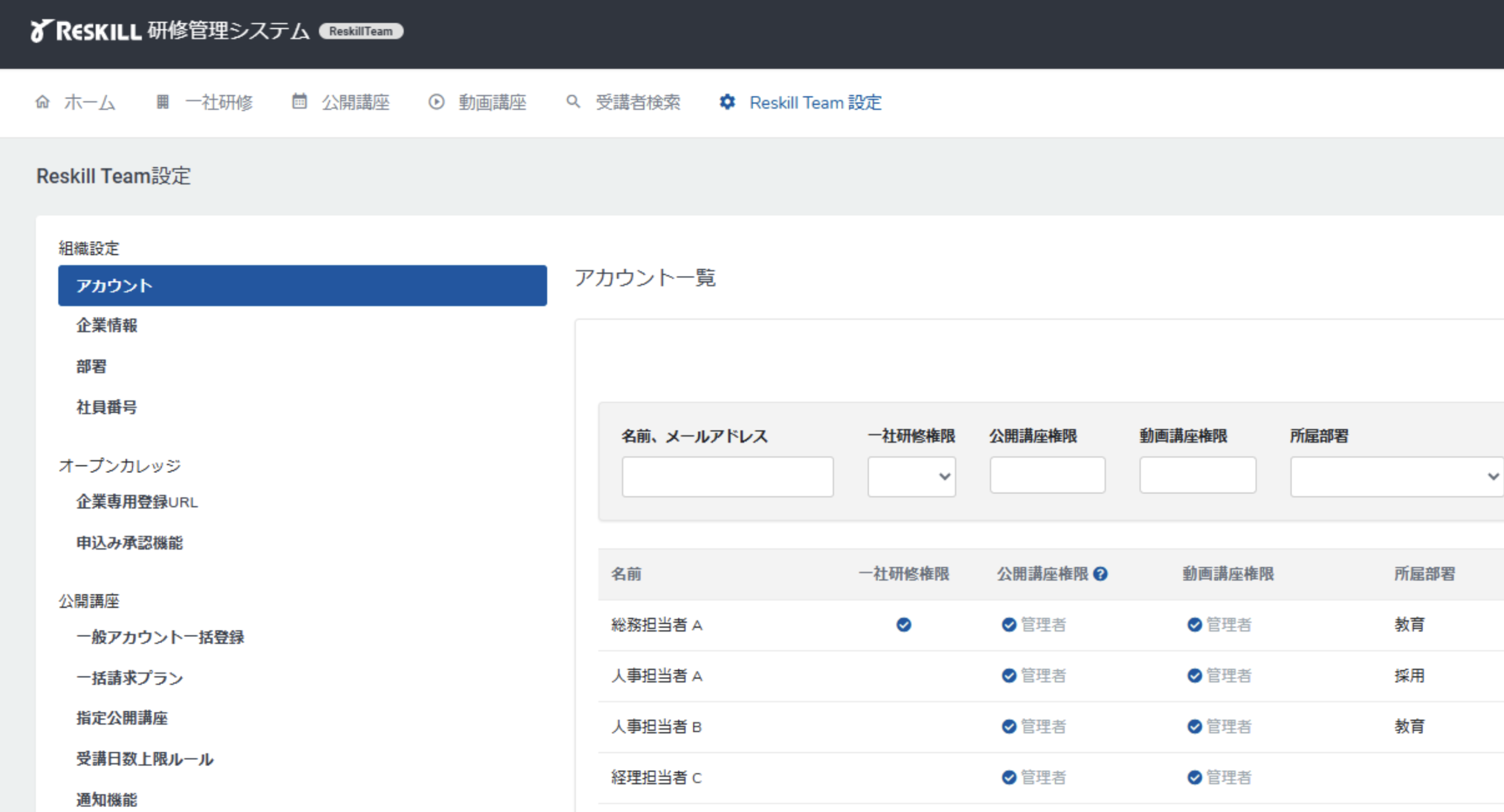Click the 所属部署 table column header
Viewport: 1504px width, 812px height.
1425,574
